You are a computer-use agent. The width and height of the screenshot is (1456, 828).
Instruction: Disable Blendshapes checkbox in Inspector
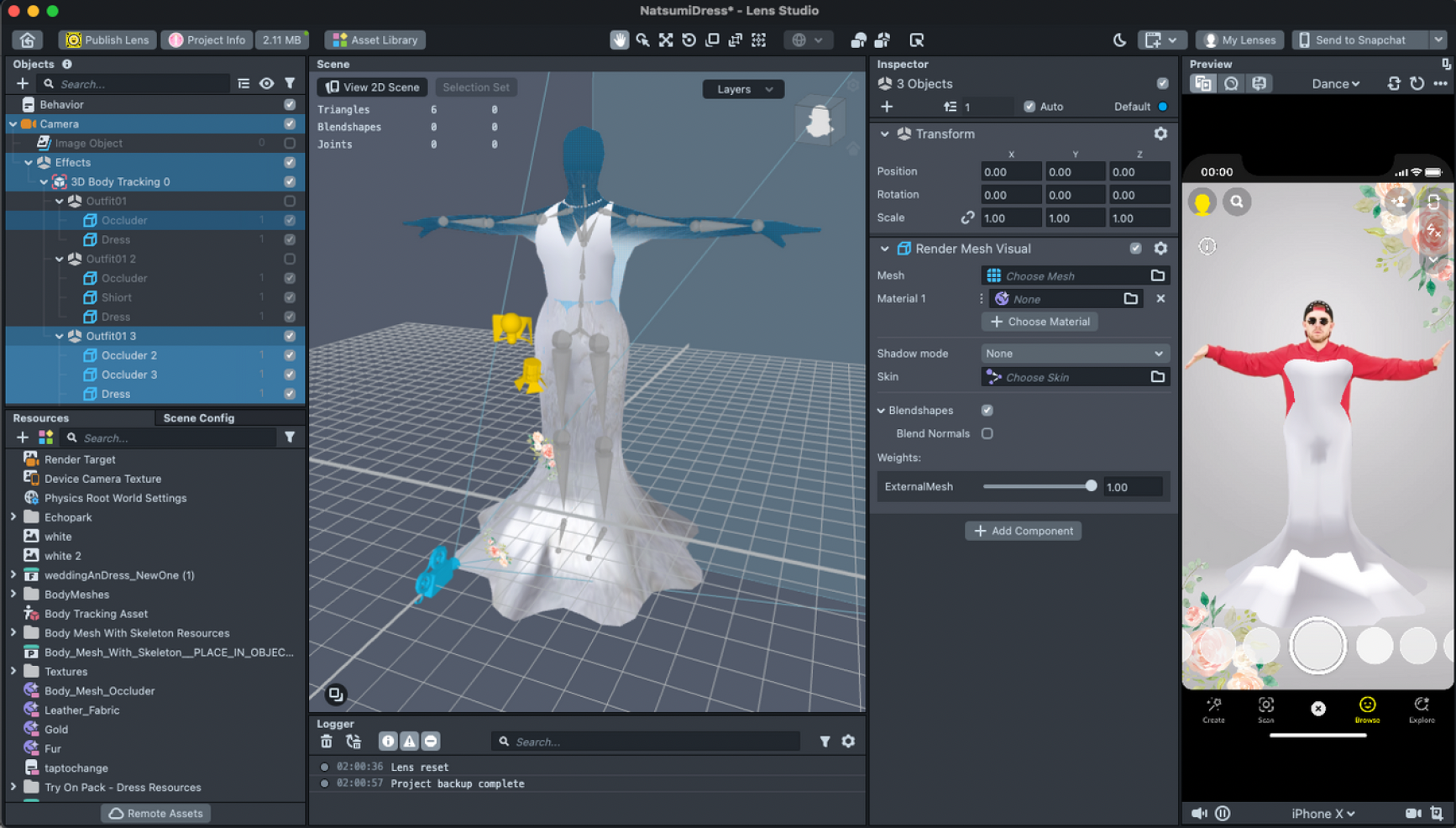(987, 411)
